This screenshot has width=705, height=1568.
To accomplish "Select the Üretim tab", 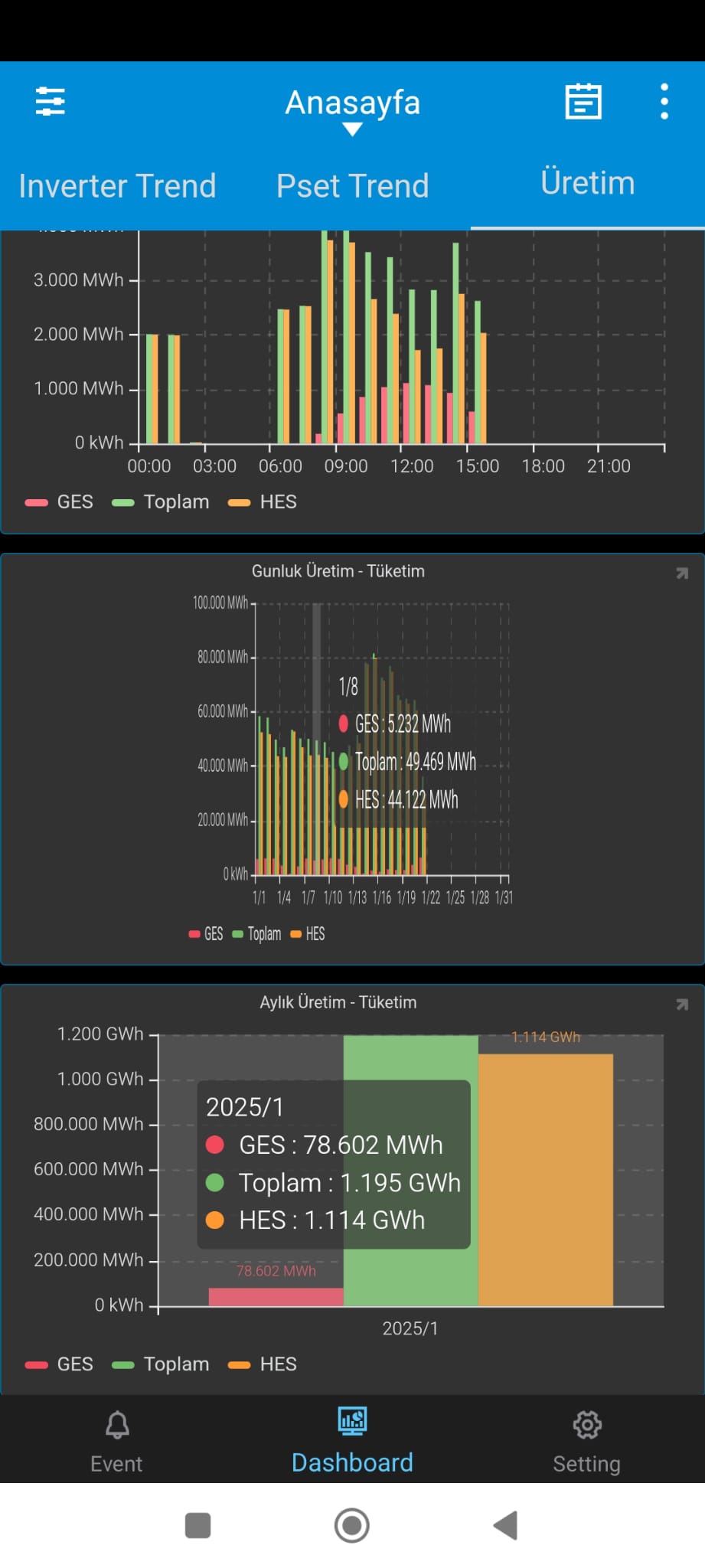I will pyautogui.click(x=587, y=184).
